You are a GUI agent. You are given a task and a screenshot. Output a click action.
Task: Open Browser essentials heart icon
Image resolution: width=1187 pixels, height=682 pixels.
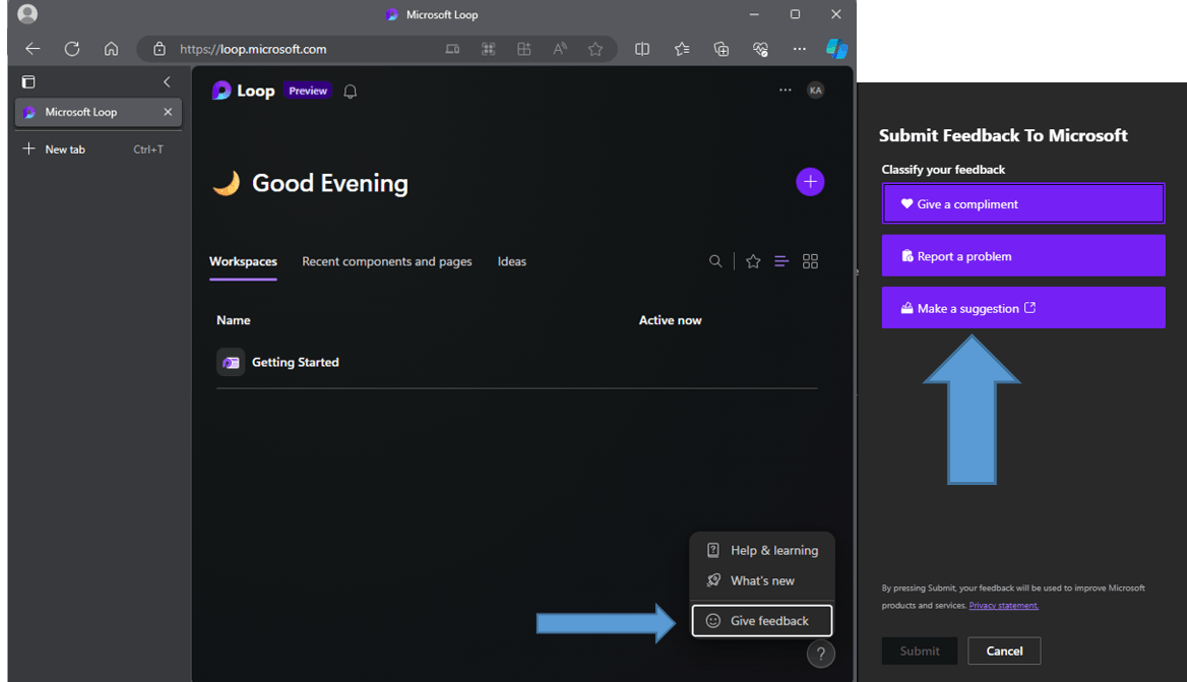[x=761, y=49]
